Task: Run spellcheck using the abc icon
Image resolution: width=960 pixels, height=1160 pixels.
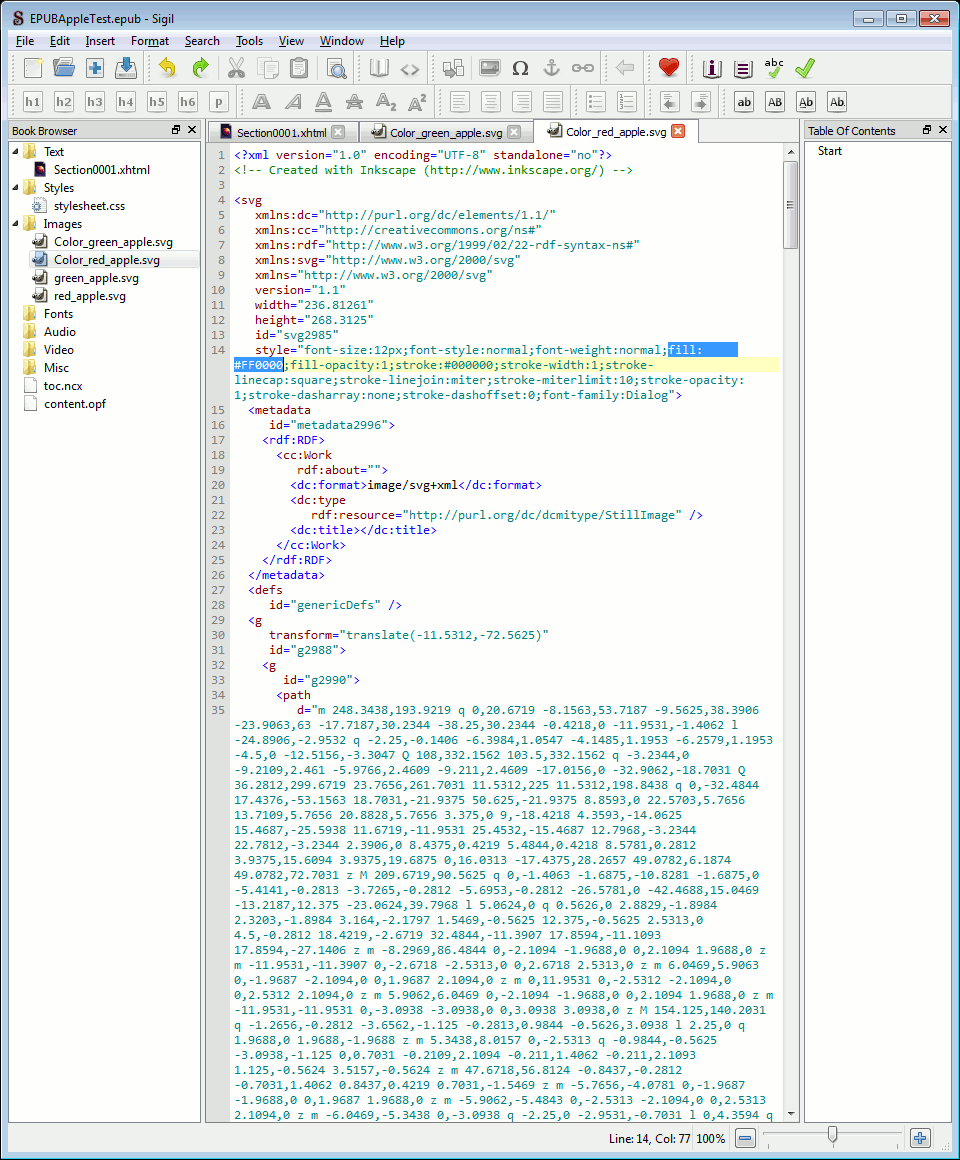Action: coord(773,68)
